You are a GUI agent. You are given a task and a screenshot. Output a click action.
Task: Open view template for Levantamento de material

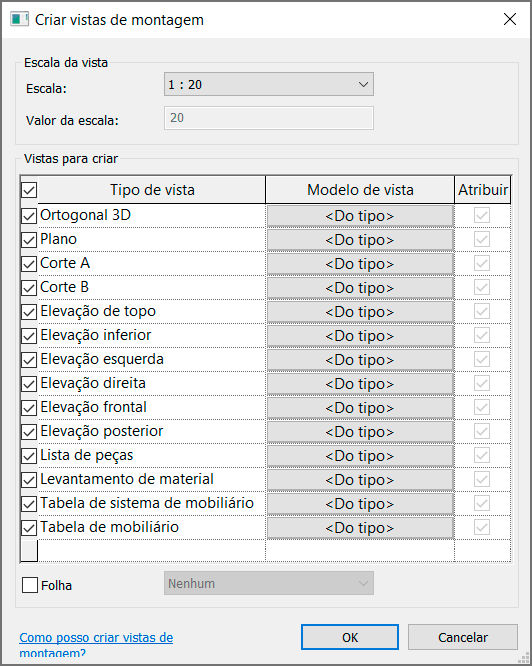pos(360,480)
